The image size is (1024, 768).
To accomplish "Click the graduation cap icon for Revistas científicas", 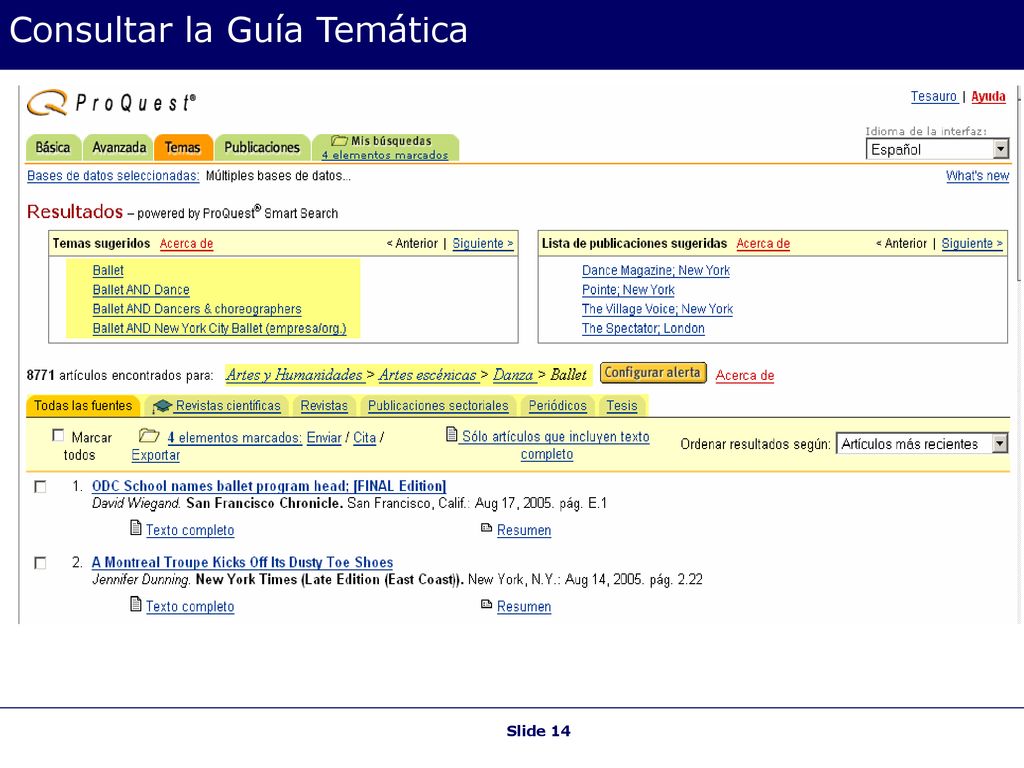I will pyautogui.click(x=161, y=406).
